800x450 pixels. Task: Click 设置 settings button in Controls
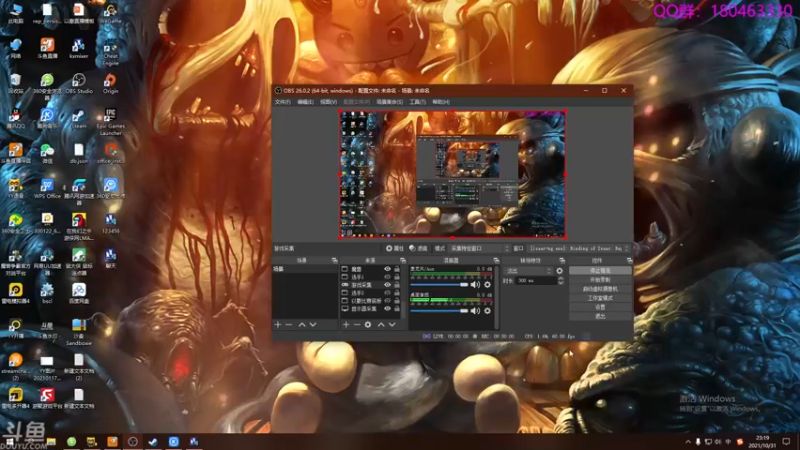[x=600, y=307]
